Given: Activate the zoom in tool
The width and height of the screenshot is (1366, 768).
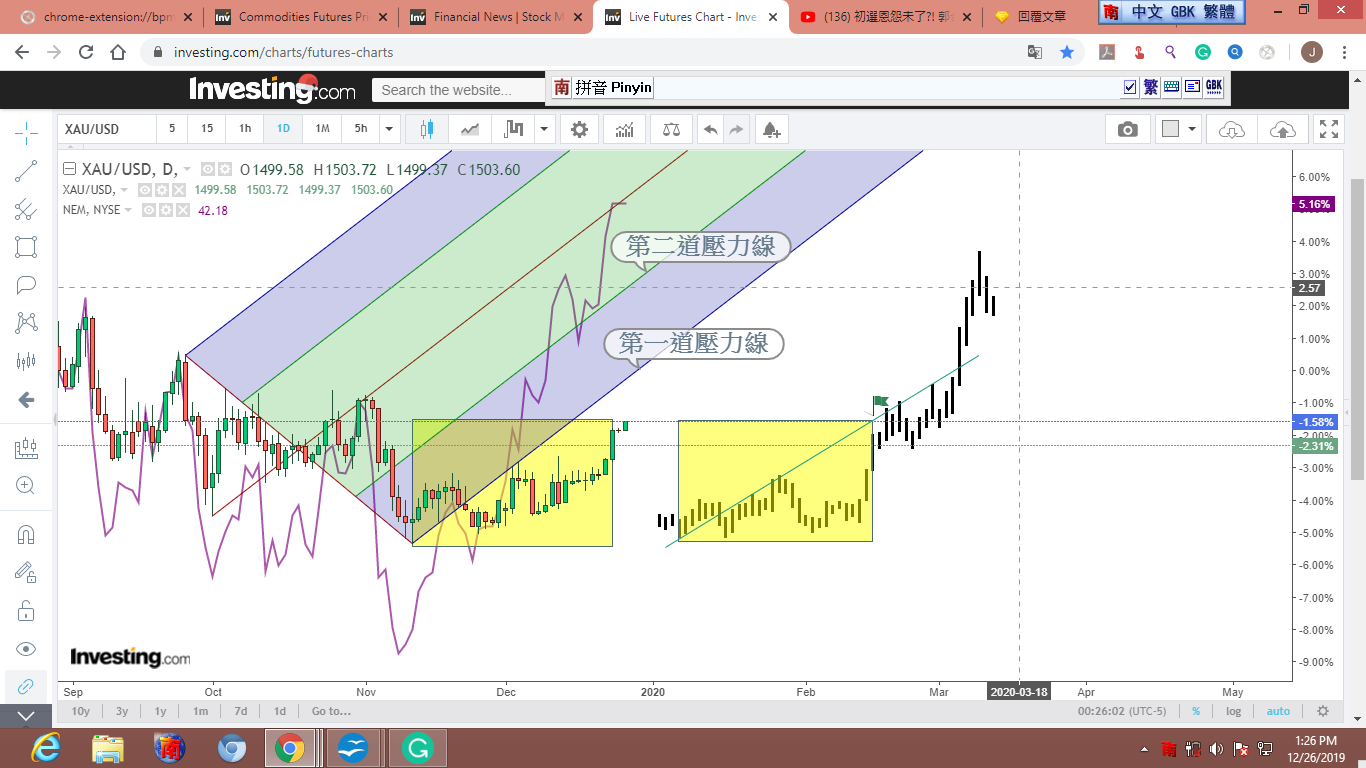Looking at the screenshot, I should [x=26, y=486].
